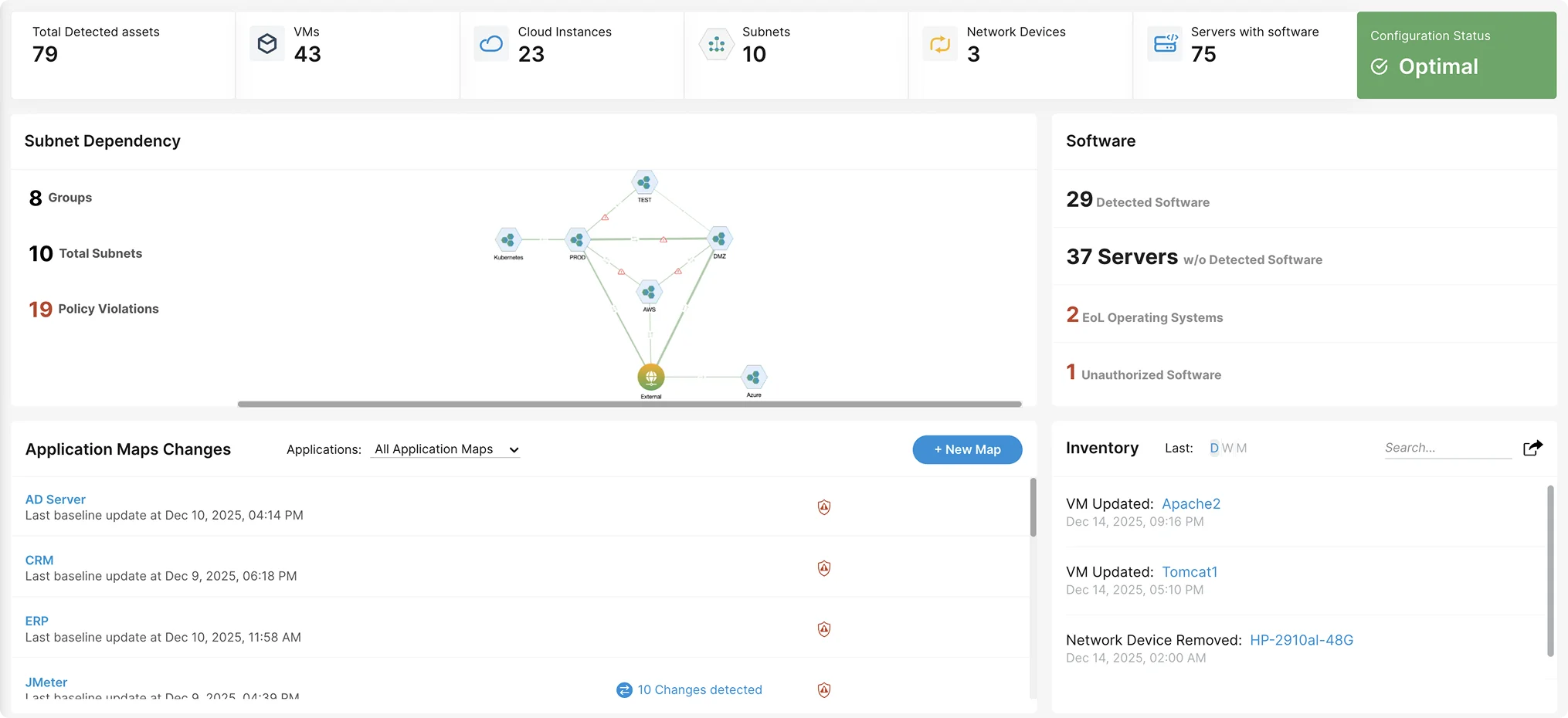Click the New Map button
This screenshot has width=1568, height=718.
967,449
